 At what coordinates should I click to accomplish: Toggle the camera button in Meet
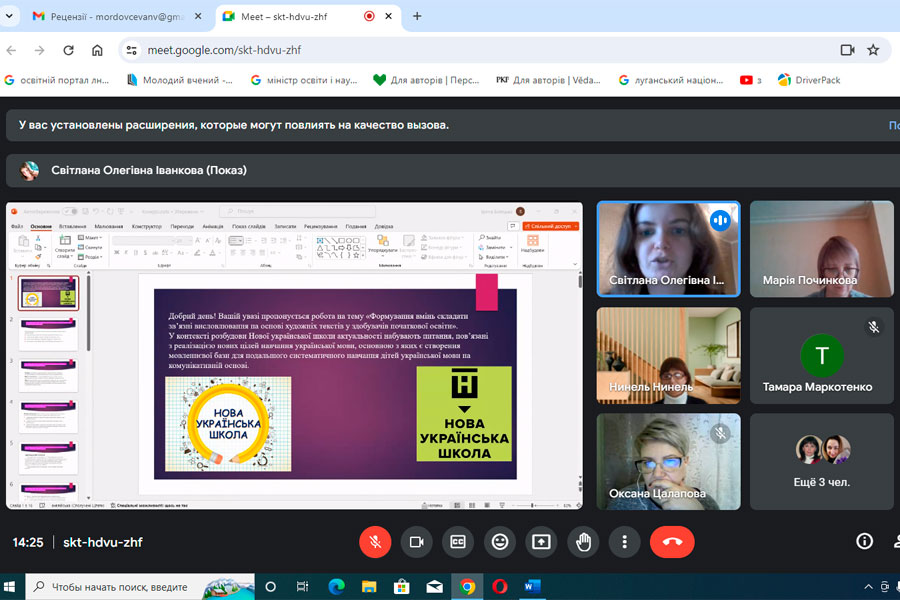[416, 541]
